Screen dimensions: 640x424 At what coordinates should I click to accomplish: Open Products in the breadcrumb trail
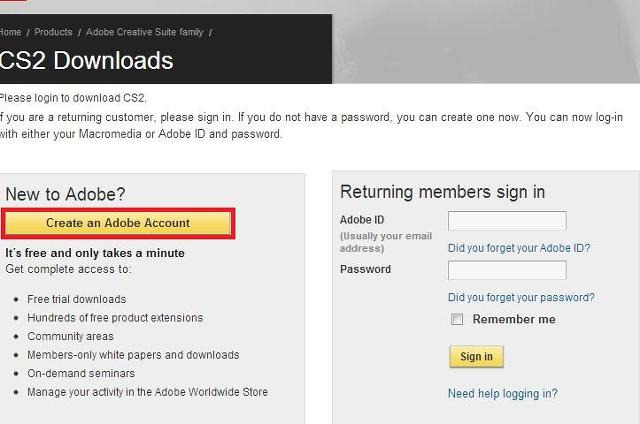pyautogui.click(x=53, y=32)
